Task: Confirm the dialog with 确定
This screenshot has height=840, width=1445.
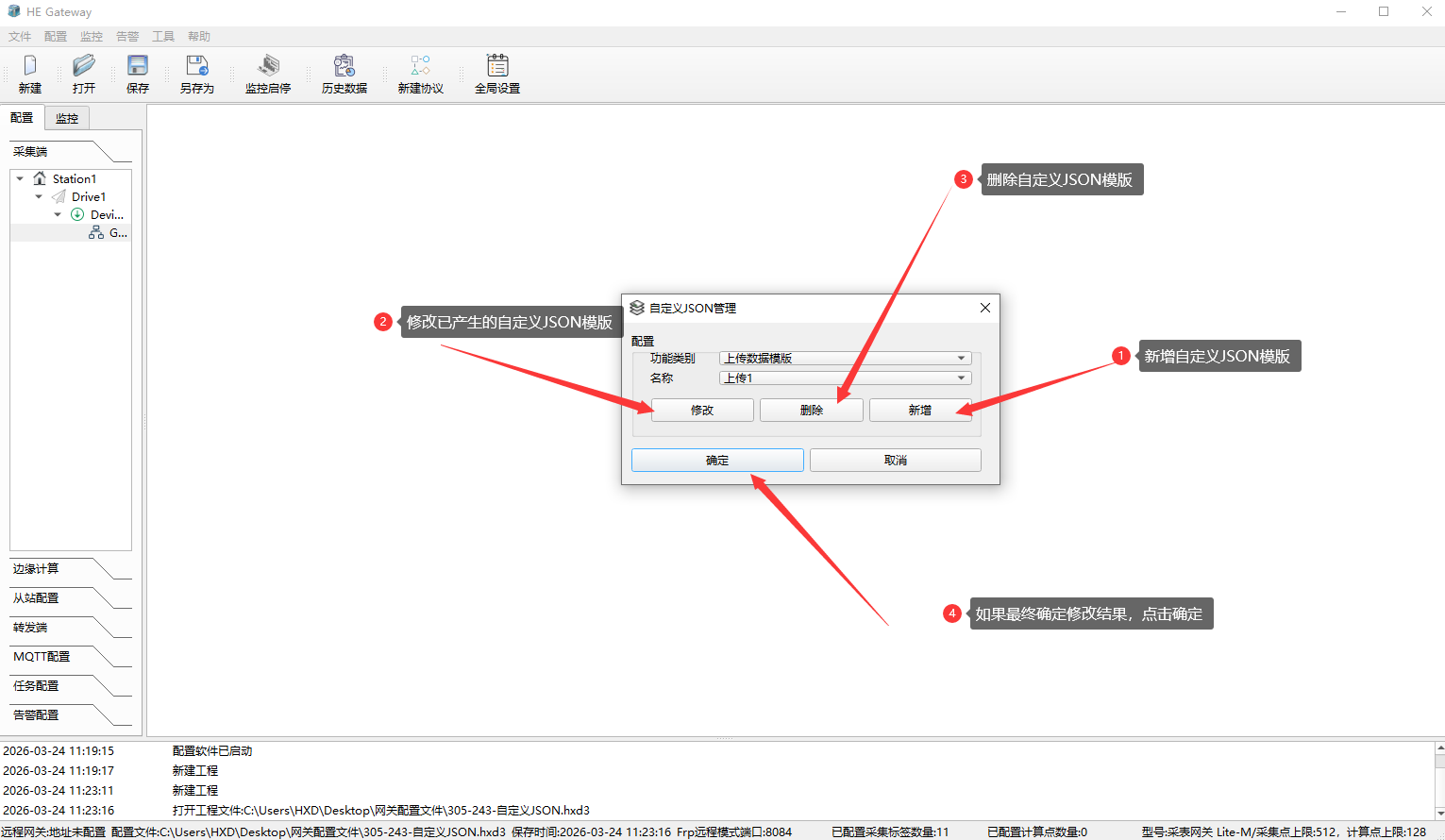Action: click(x=717, y=461)
